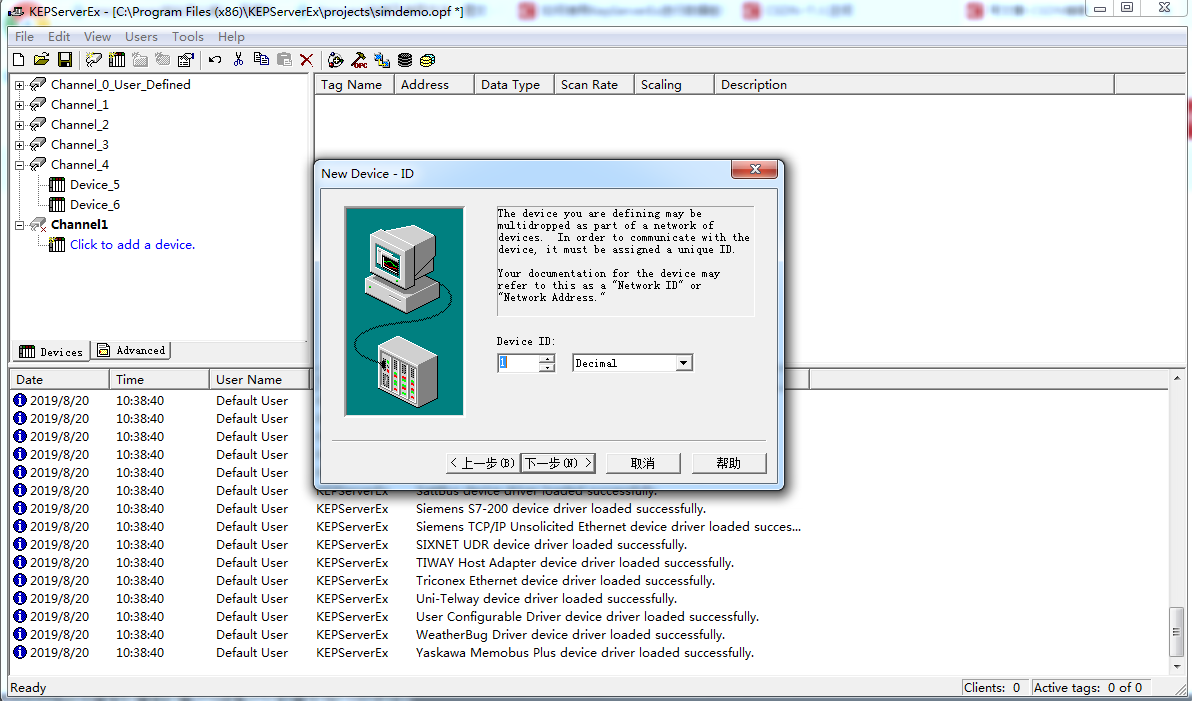Launch OPC Quick Client hammer icon
The image size is (1192, 701).
point(359,59)
